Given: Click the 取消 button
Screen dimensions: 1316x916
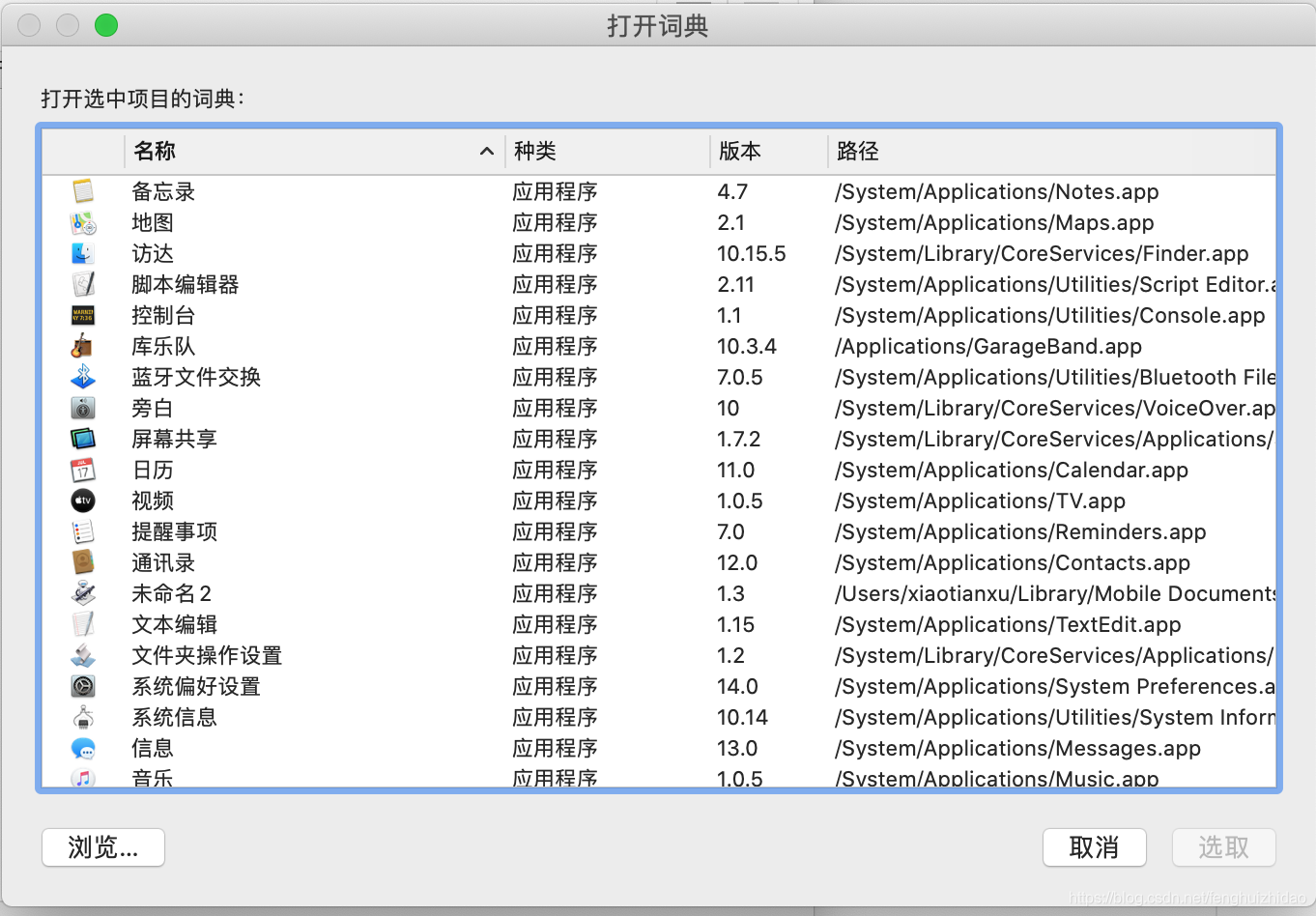Looking at the screenshot, I should [1095, 847].
